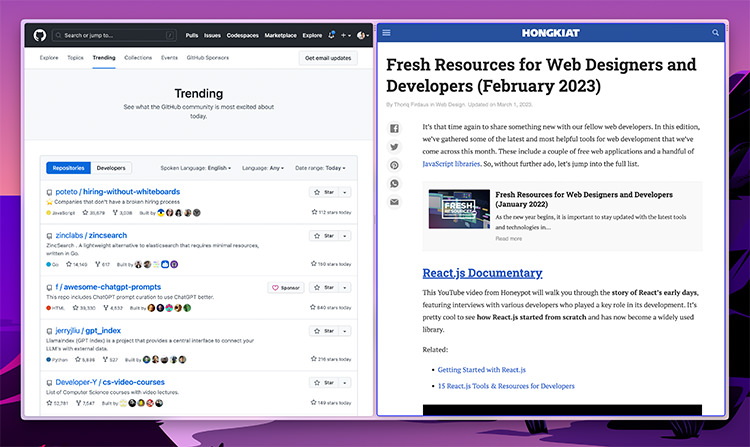Open the GitHub notifications bell
Image resolution: width=750 pixels, height=447 pixels.
[331, 35]
